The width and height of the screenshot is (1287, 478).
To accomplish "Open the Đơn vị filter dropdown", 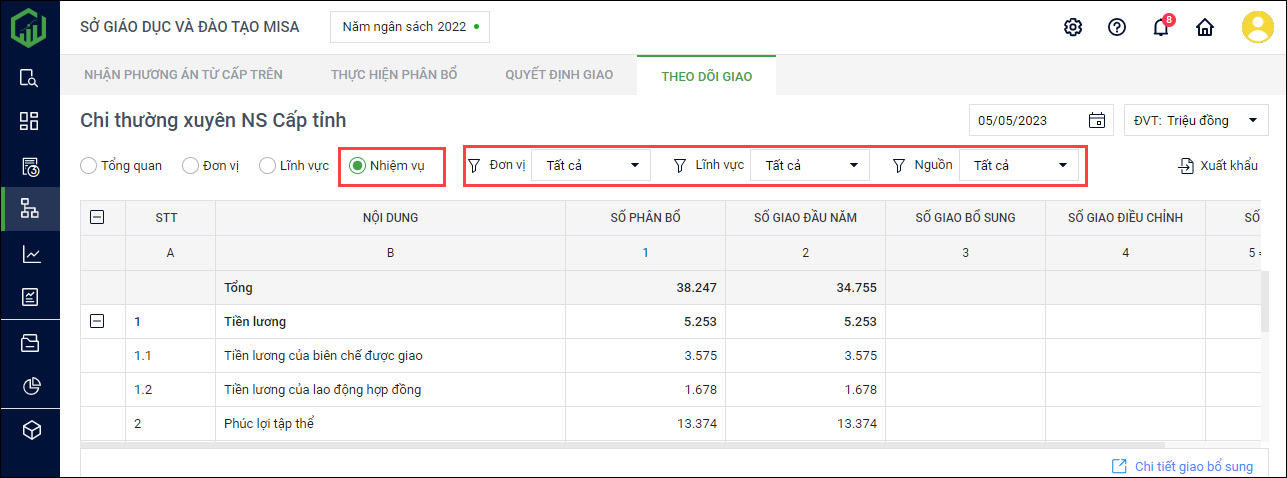I will [x=590, y=165].
